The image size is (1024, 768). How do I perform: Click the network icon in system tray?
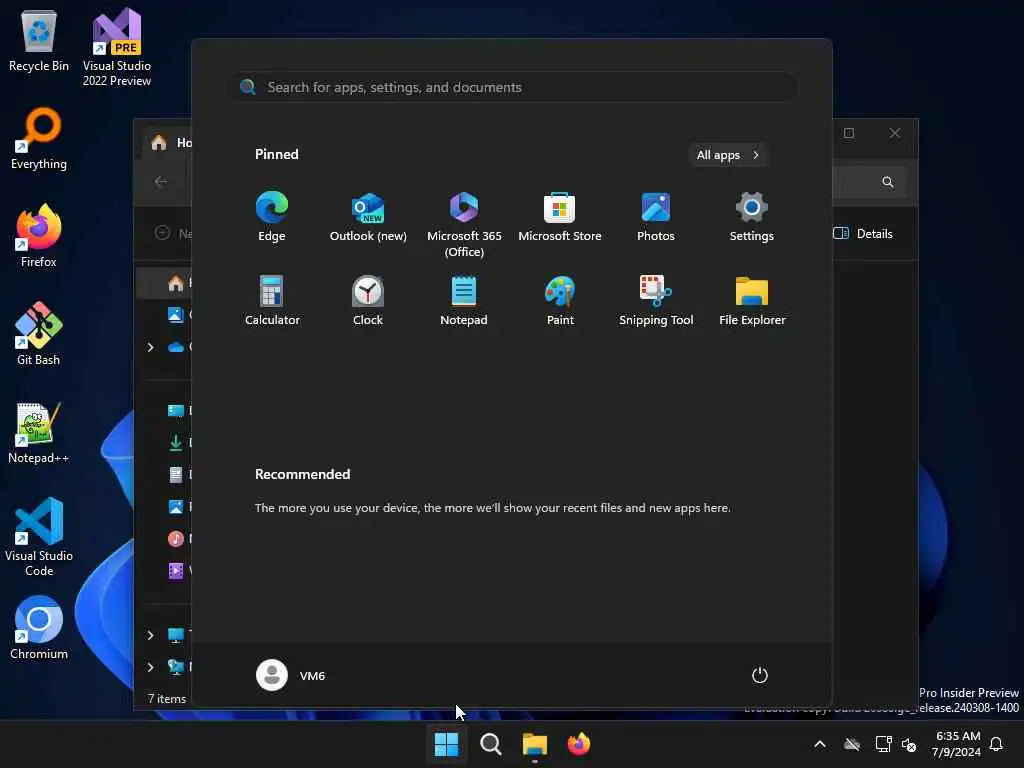(883, 744)
